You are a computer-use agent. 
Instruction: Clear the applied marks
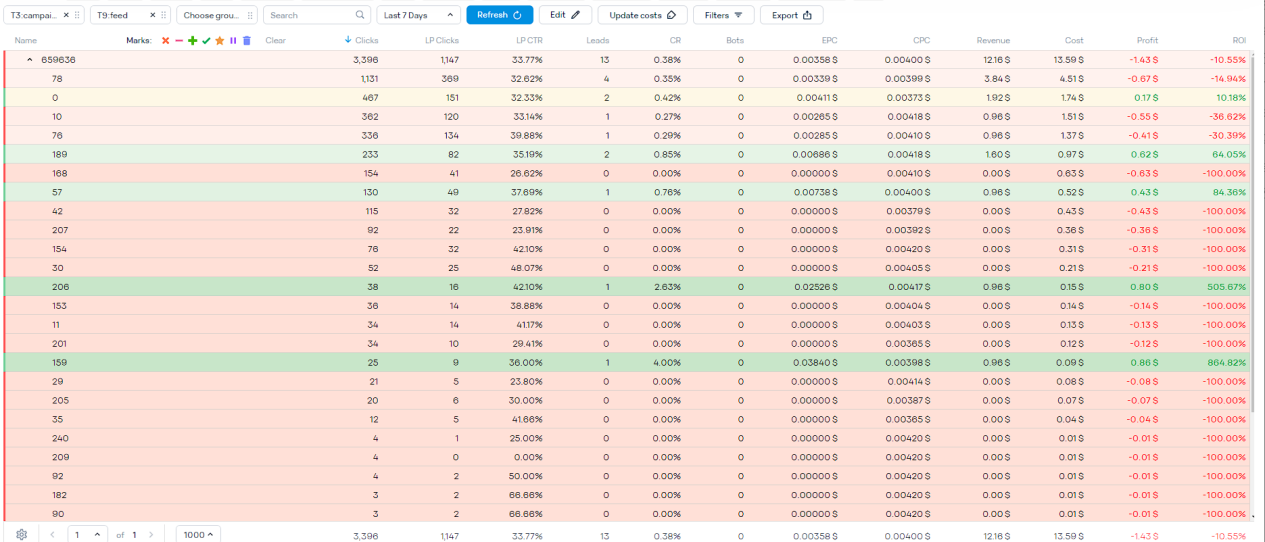[276, 41]
